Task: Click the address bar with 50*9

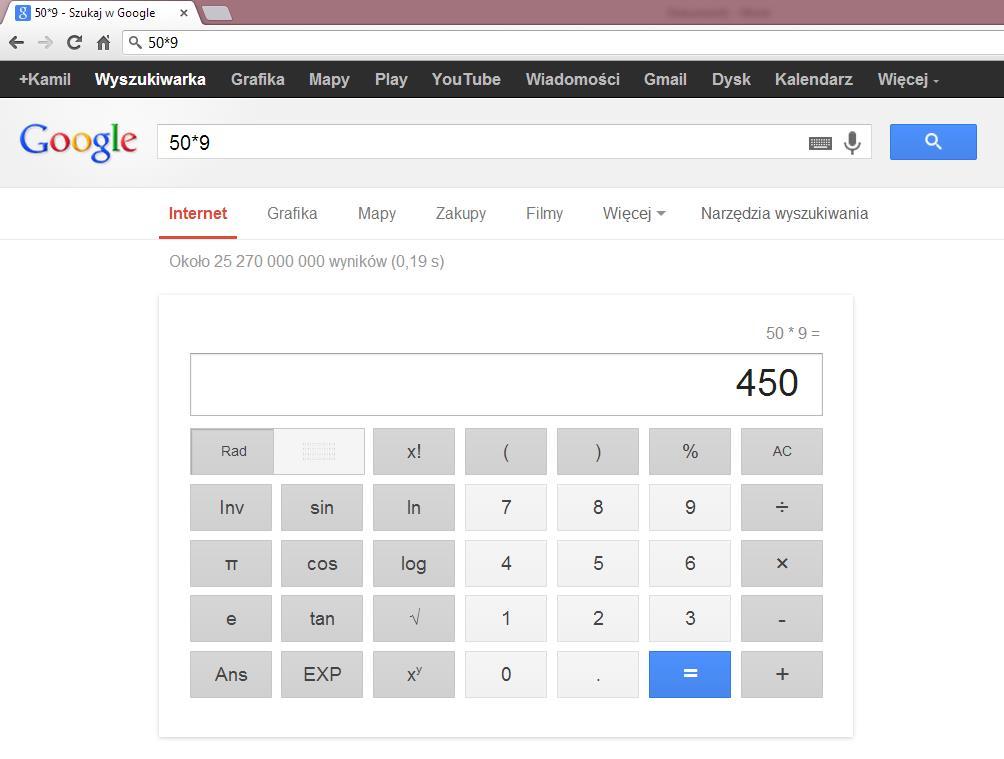Action: [x=563, y=43]
